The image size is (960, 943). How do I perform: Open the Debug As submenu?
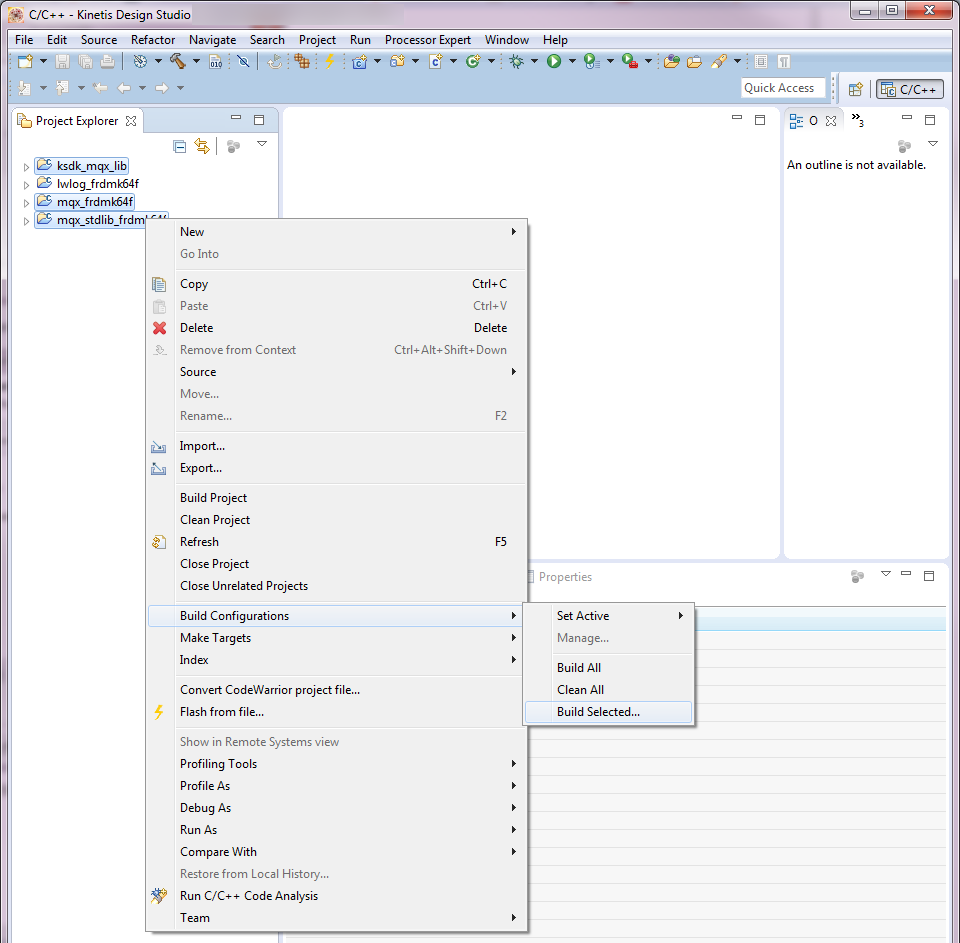pos(337,808)
